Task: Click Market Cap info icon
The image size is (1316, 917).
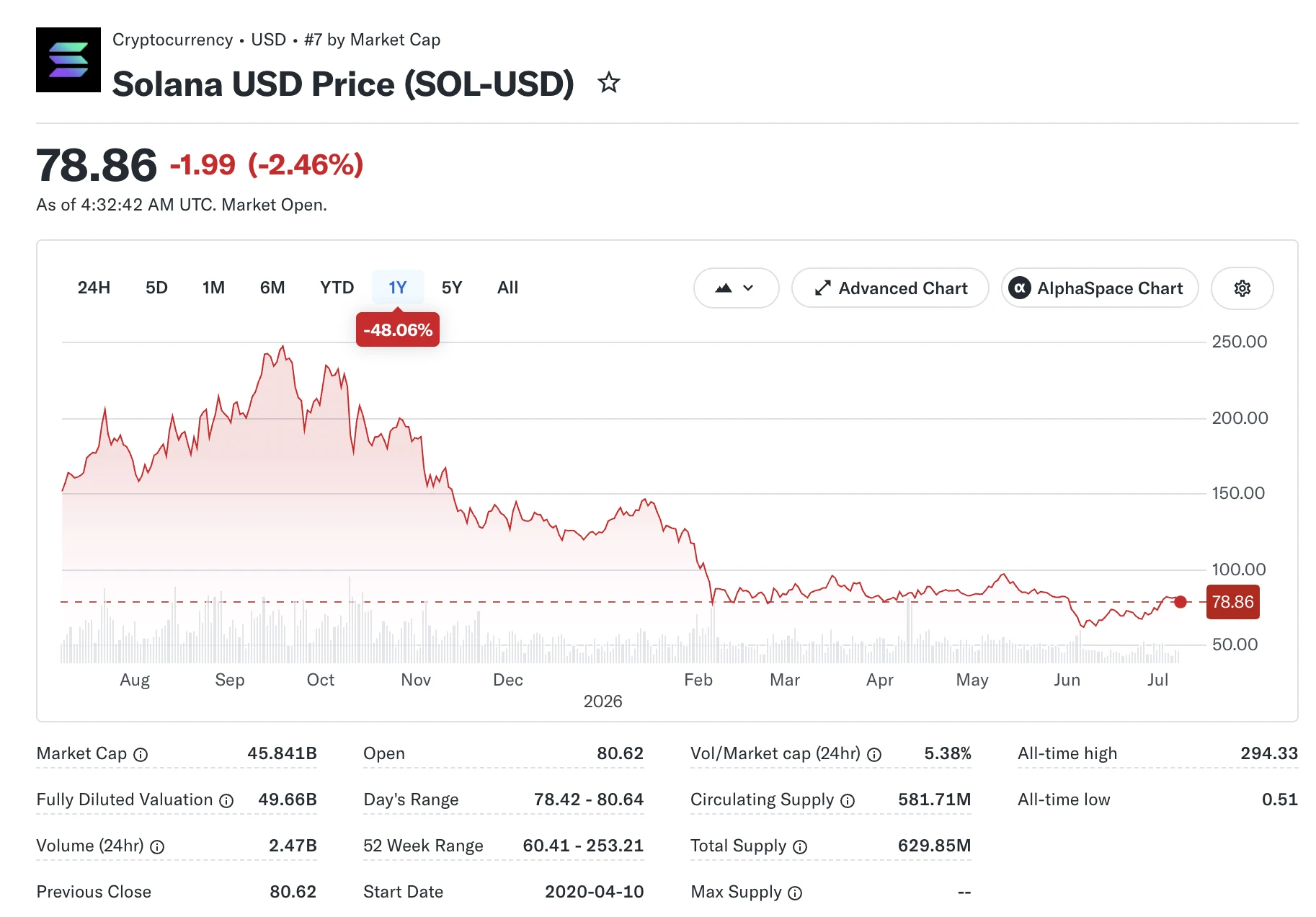Action: pyautogui.click(x=141, y=755)
